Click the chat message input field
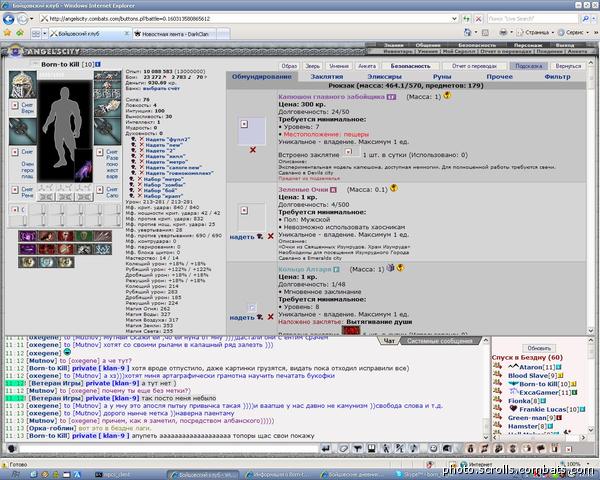The height and width of the screenshot is (480, 600). pyautogui.click(x=168, y=448)
